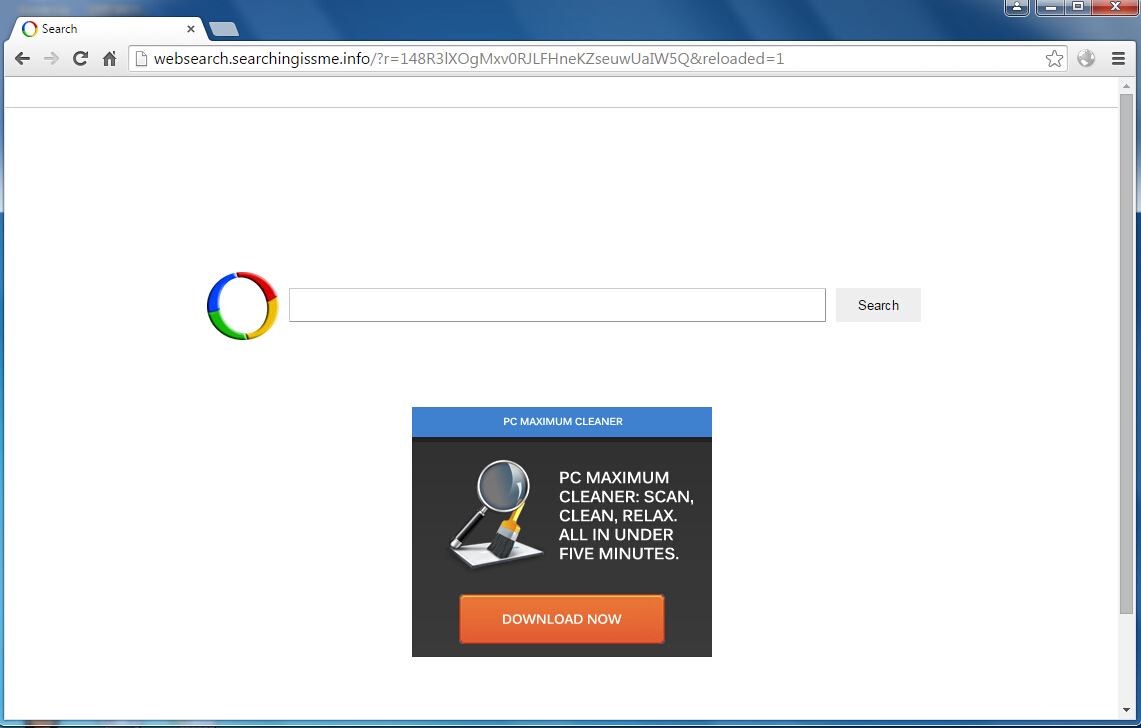Screen dimensions: 1141x728
Task: Open the browser home page
Action: pos(109,59)
